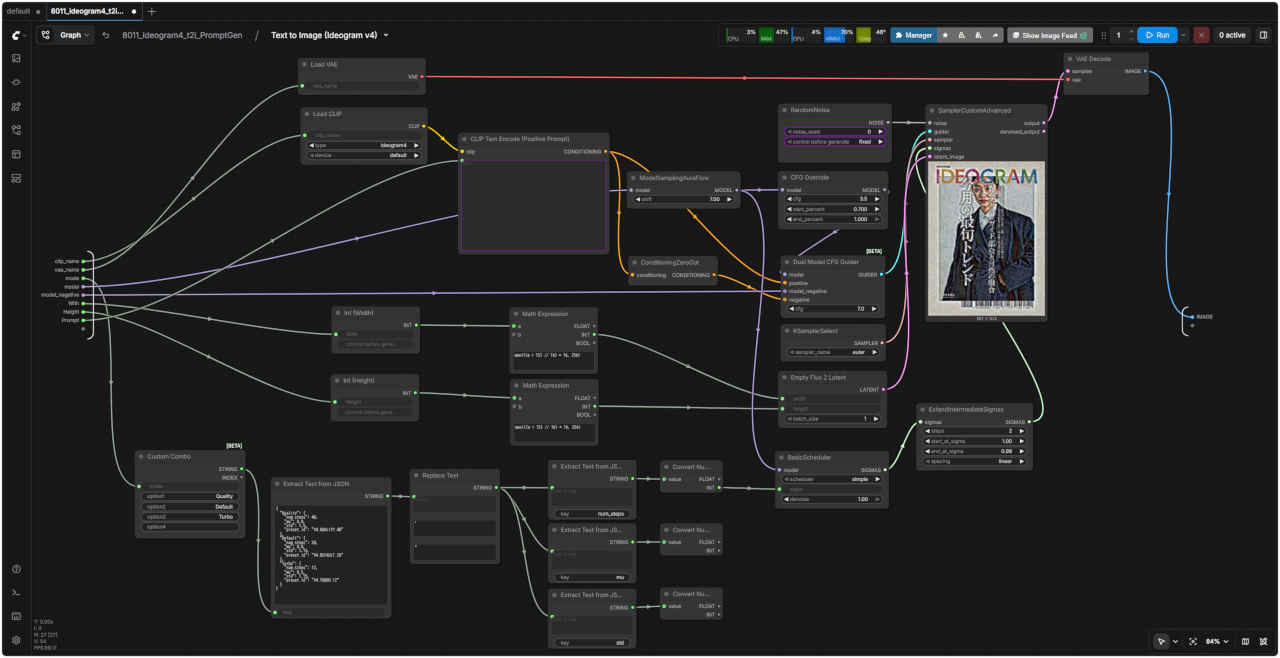Adjust Dual Model CFG Guider cfg 7.0
The image size is (1280, 658).
(x=832, y=309)
